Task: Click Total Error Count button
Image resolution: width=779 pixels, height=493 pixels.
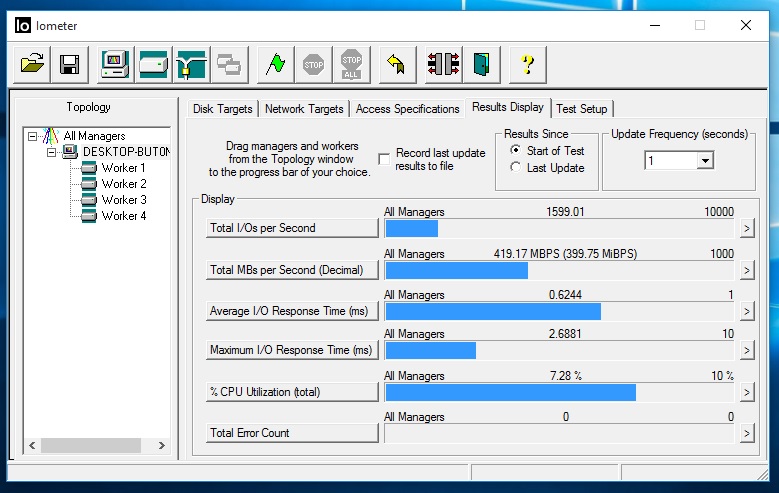Action: coord(292,433)
